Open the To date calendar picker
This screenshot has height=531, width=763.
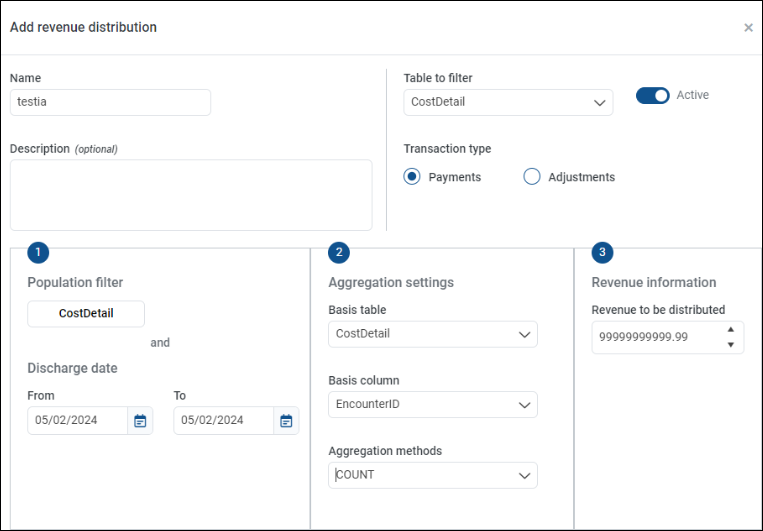click(286, 421)
